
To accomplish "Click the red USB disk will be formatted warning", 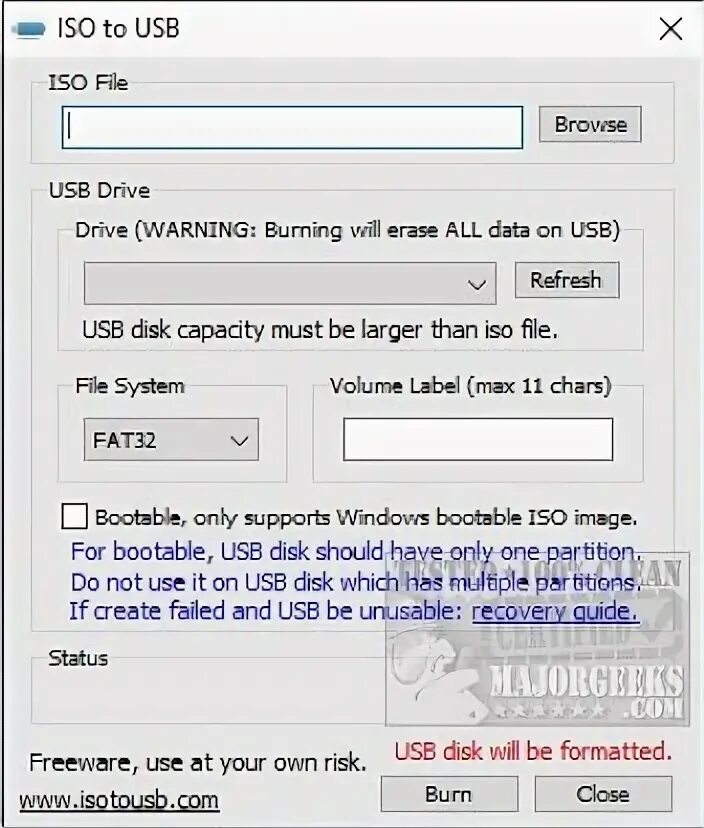I will click(x=533, y=751).
